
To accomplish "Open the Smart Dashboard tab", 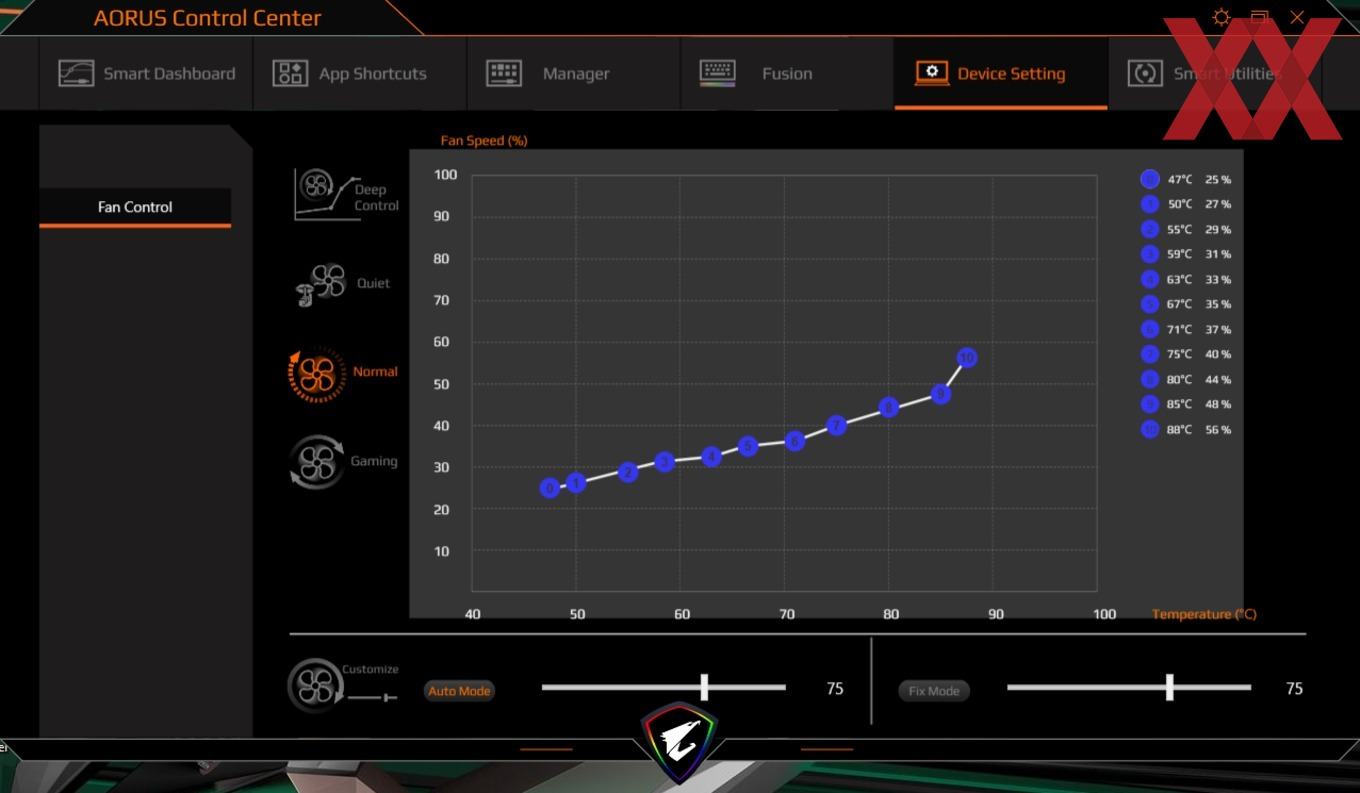I will 146,73.
